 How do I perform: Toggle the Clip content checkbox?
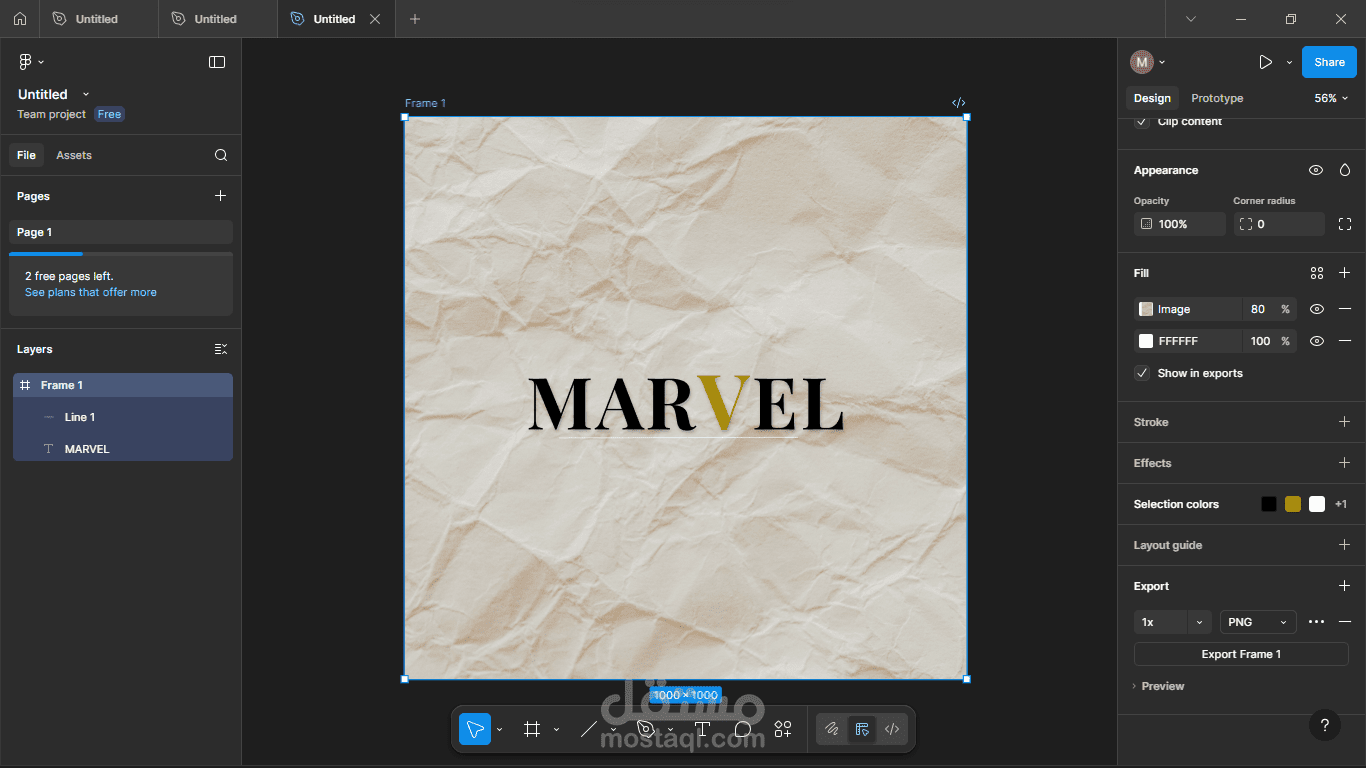1142,122
